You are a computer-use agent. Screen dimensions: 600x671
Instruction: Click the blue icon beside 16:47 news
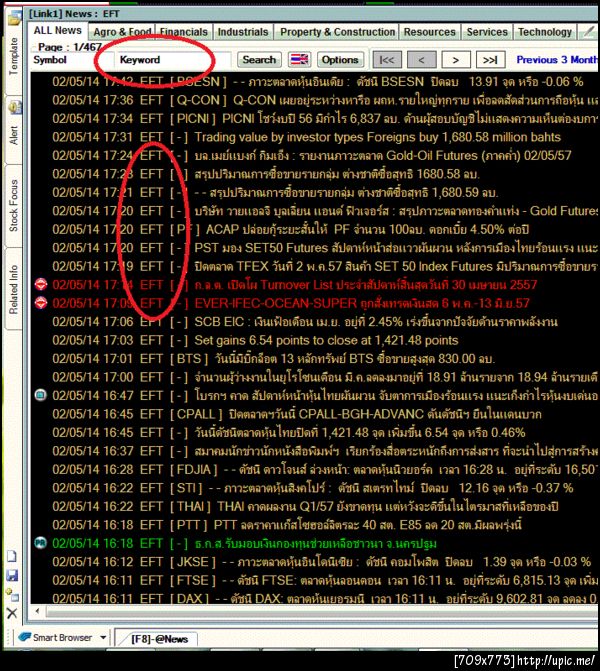[x=41, y=395]
